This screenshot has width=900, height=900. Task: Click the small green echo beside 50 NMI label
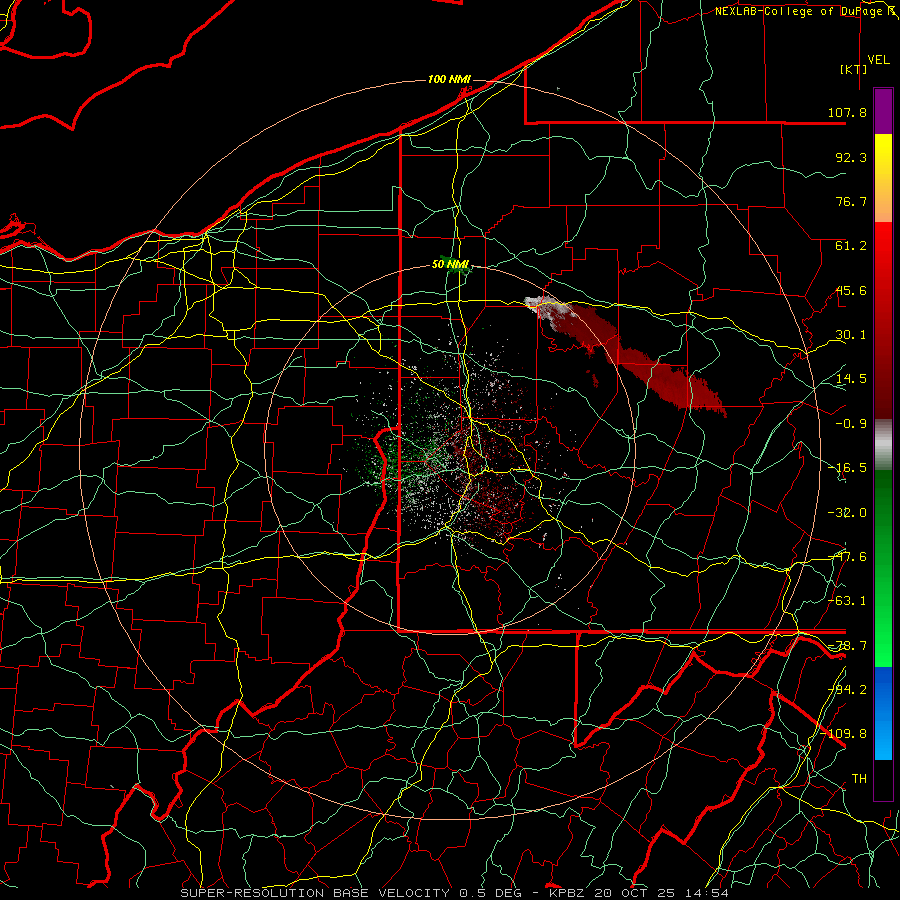pos(455,266)
